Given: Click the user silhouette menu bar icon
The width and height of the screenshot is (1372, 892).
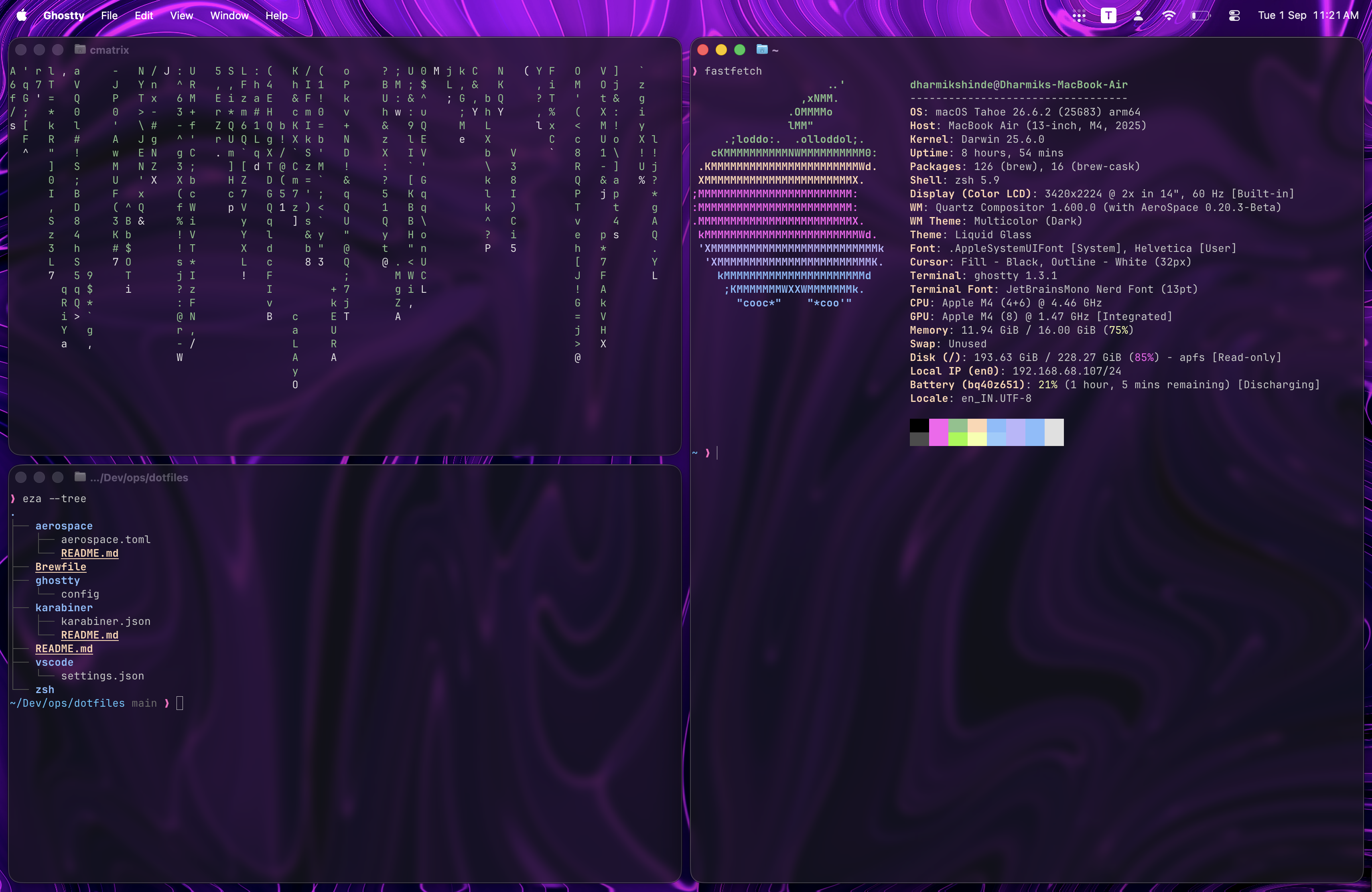Looking at the screenshot, I should point(1138,16).
